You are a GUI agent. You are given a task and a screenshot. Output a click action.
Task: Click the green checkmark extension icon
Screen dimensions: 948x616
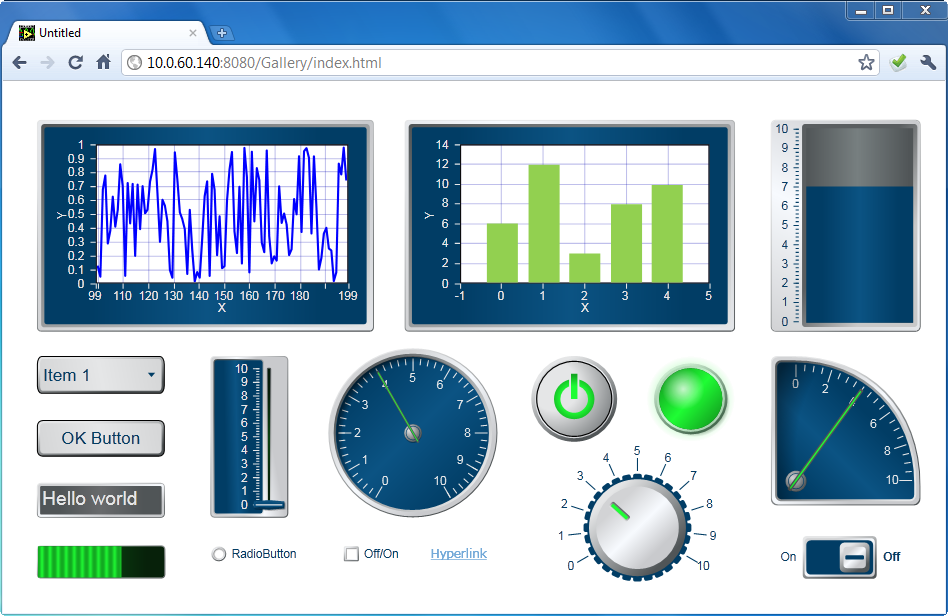[898, 63]
